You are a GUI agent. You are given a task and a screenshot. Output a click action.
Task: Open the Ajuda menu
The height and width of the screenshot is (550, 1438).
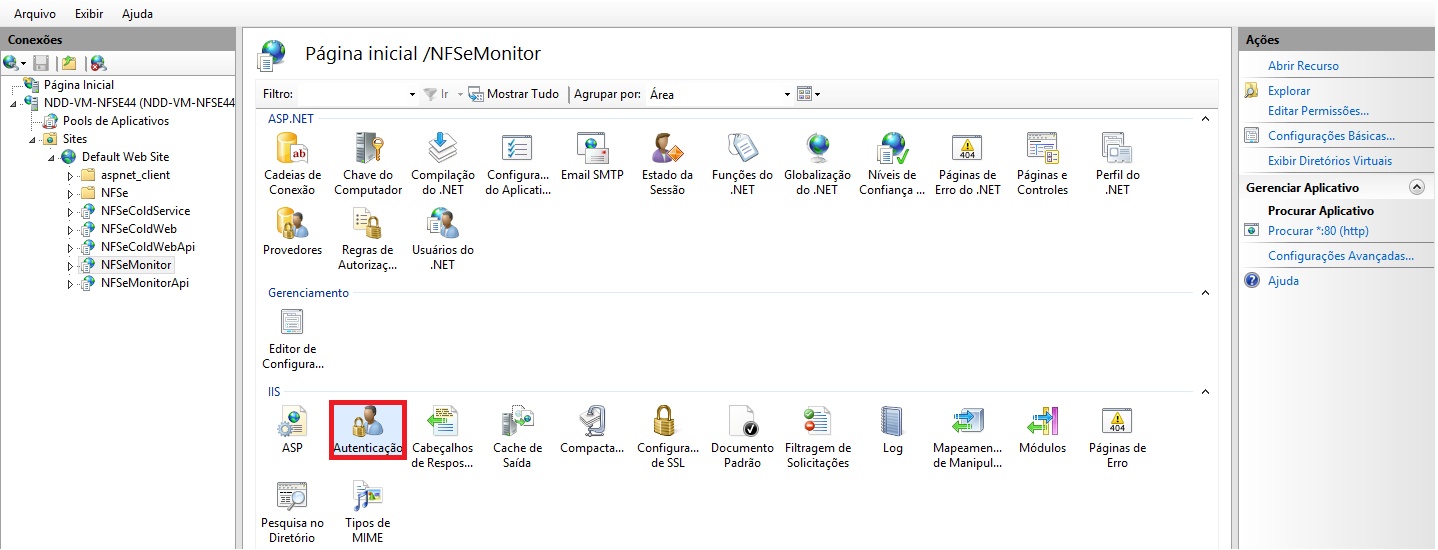click(x=137, y=14)
